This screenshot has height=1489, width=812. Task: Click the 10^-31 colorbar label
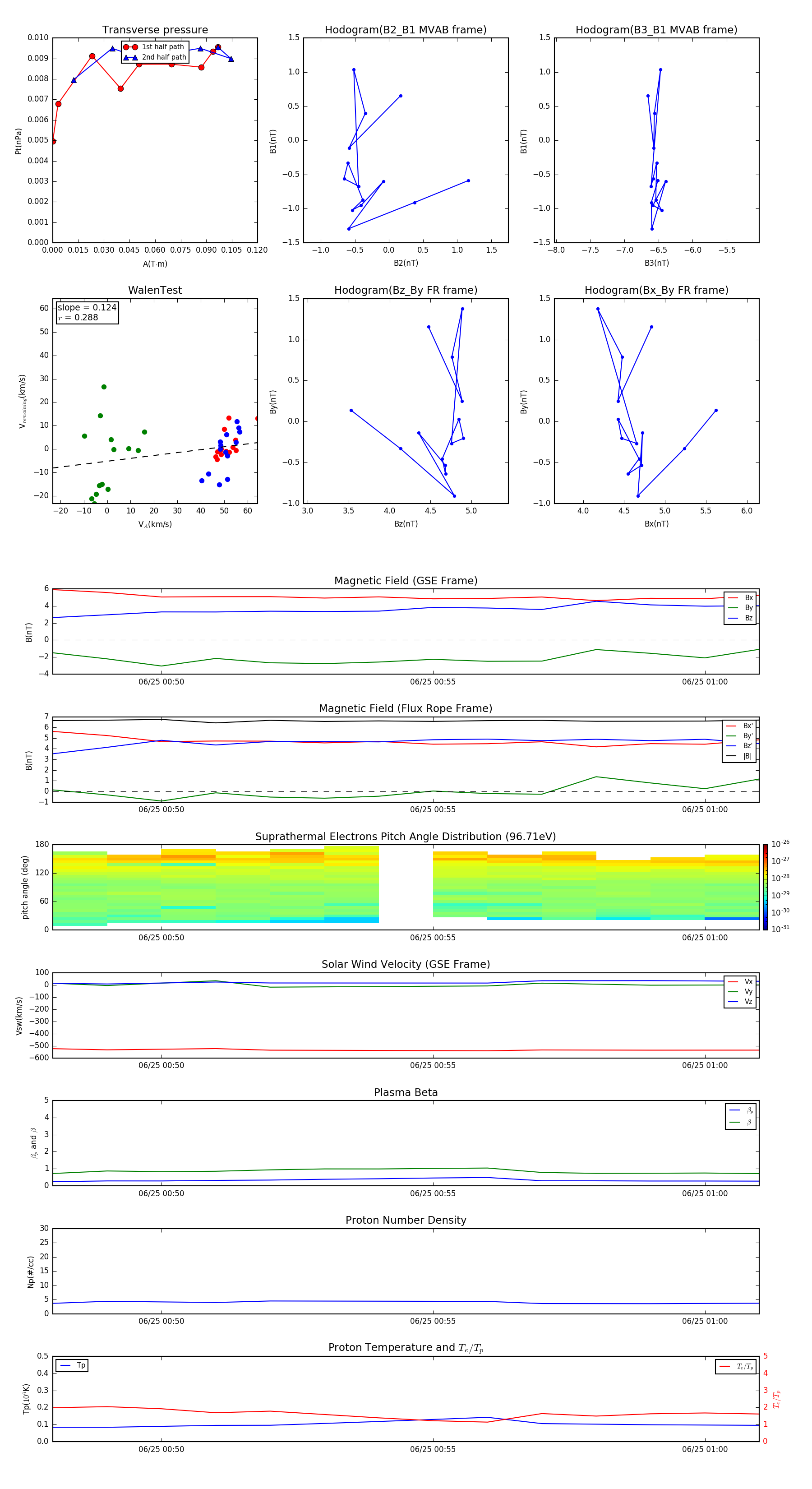[x=780, y=929]
